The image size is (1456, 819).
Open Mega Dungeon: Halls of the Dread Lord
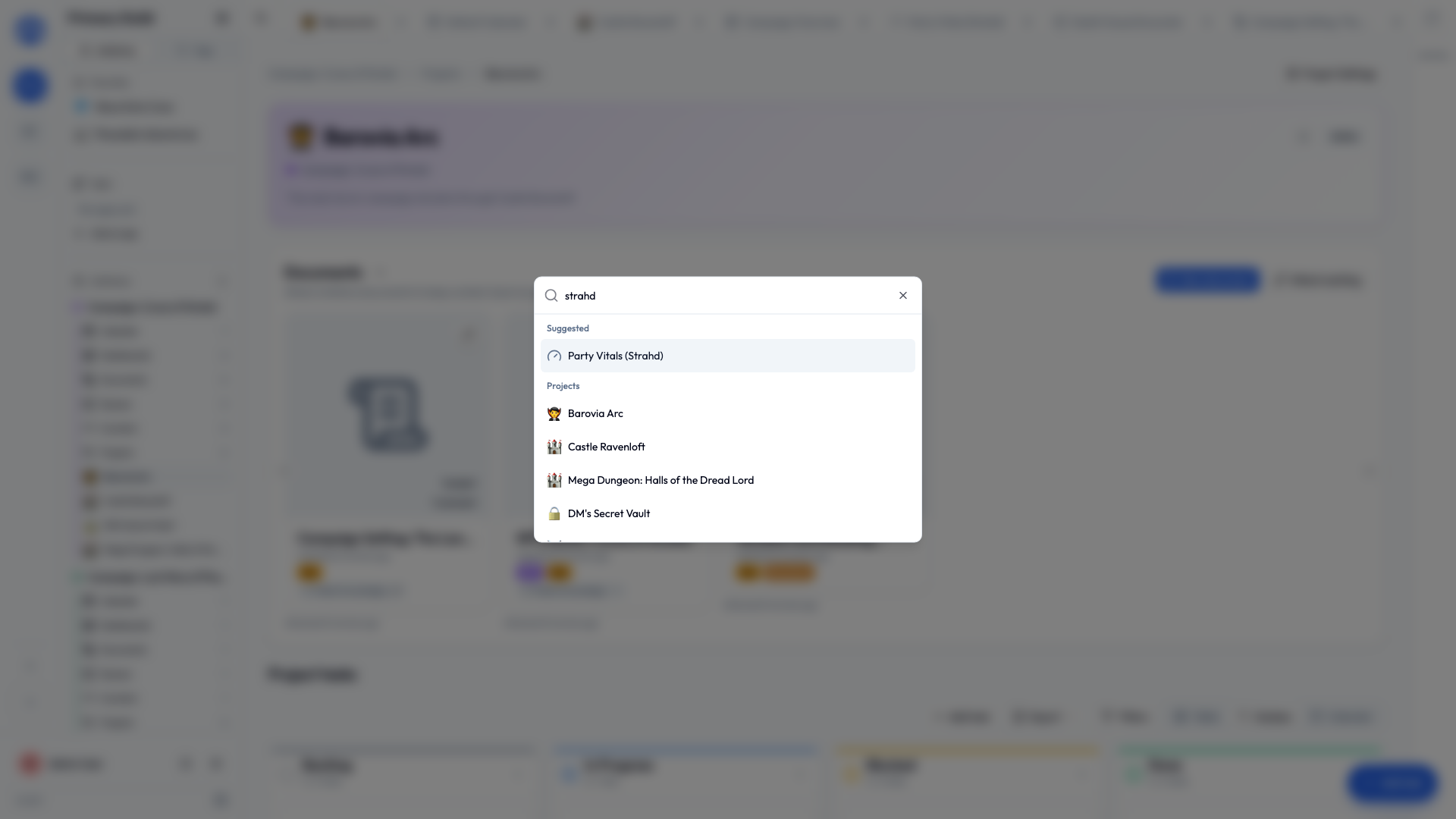tap(727, 480)
